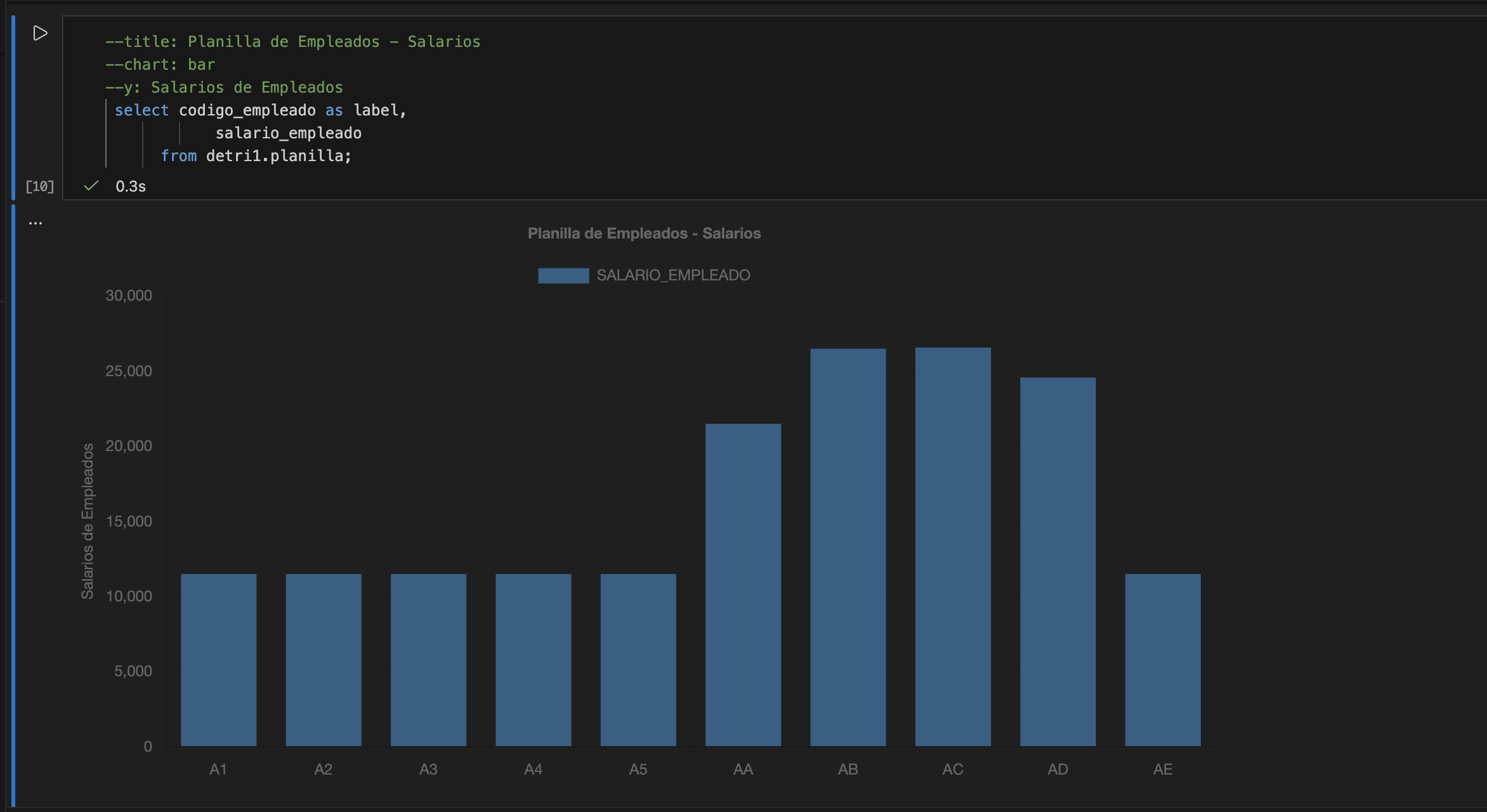The height and width of the screenshot is (812, 1487).
Task: Click the execution count indicator [10]
Action: coord(39,186)
